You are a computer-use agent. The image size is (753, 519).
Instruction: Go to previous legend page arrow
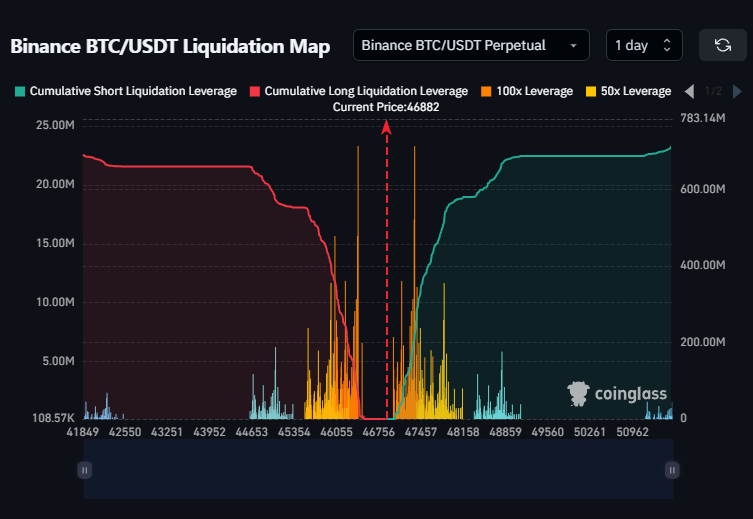point(690,91)
